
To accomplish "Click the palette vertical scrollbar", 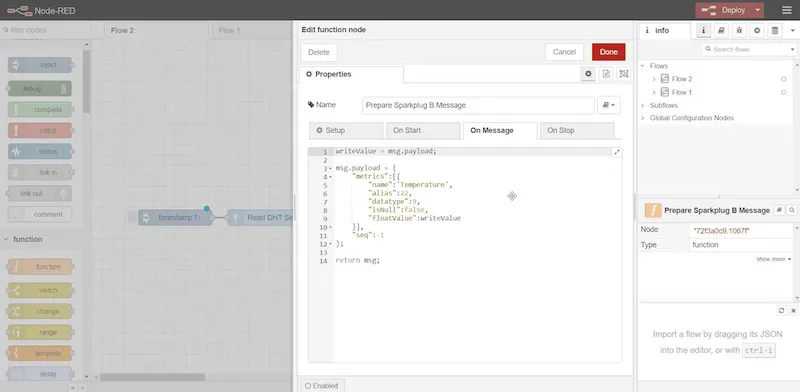I will tap(86, 82).
